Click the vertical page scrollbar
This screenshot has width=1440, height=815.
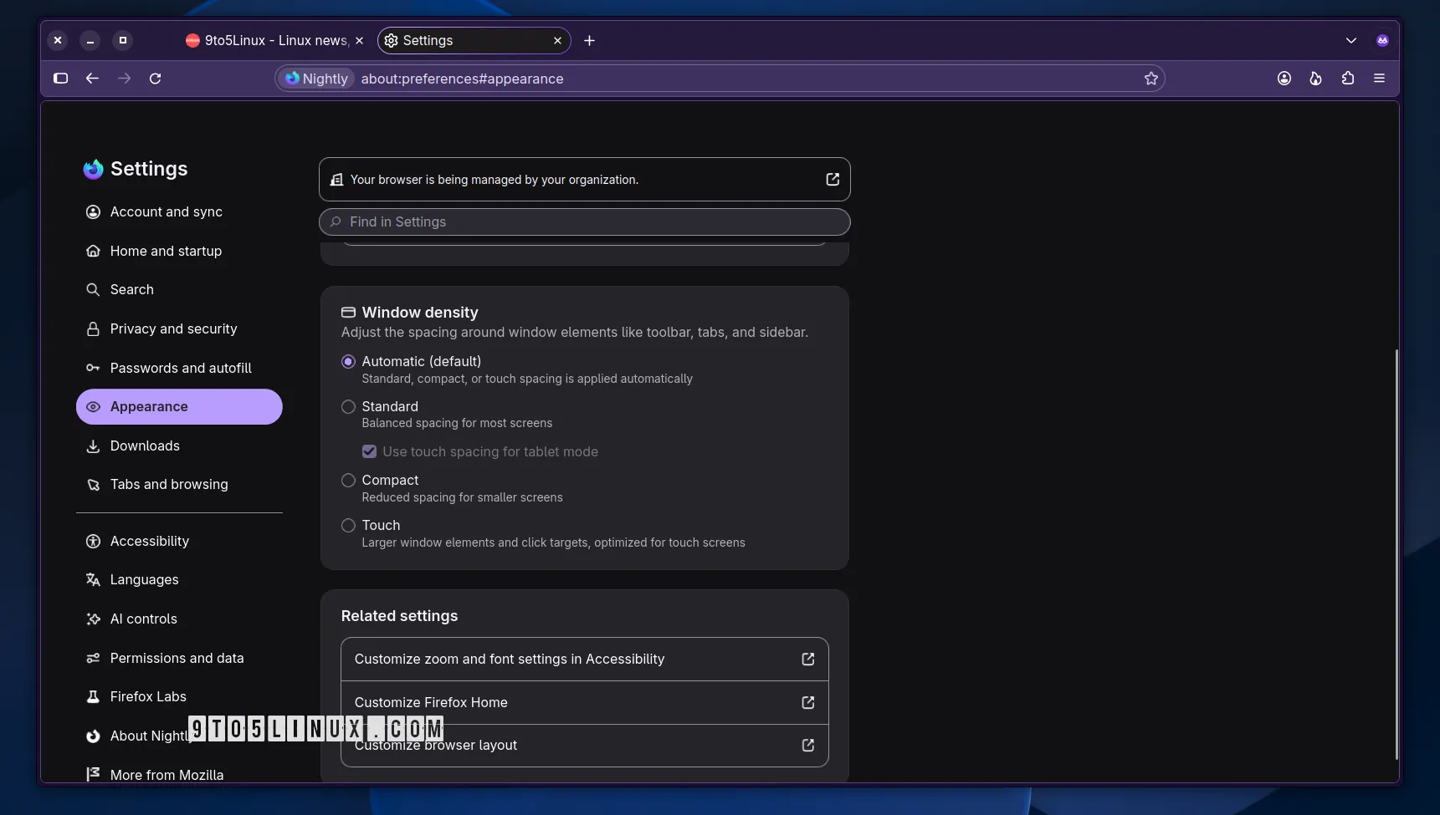point(1396,554)
